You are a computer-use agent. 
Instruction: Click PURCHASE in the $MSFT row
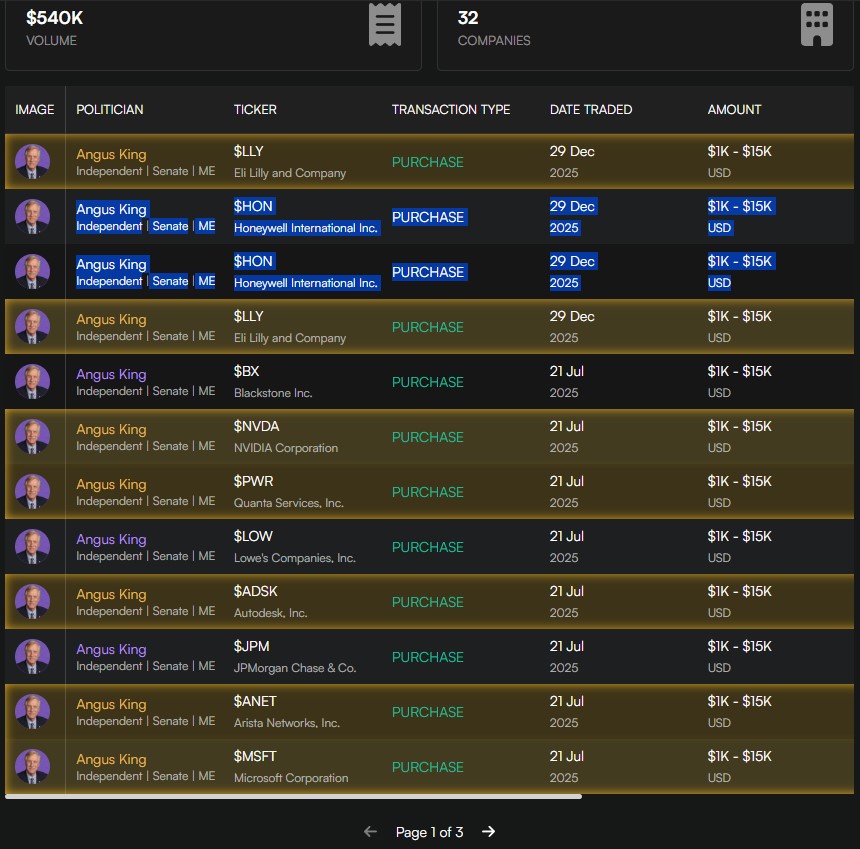tap(427, 767)
